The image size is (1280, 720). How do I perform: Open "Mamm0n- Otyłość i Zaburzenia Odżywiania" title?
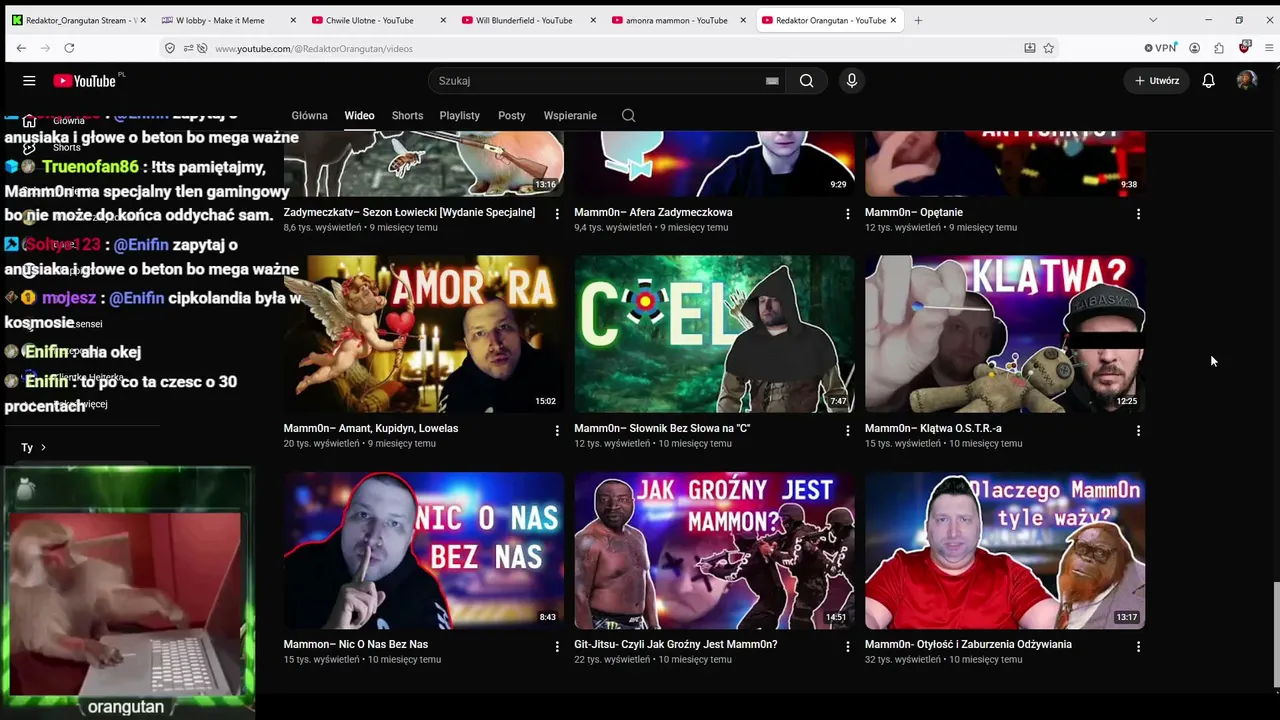pos(968,644)
